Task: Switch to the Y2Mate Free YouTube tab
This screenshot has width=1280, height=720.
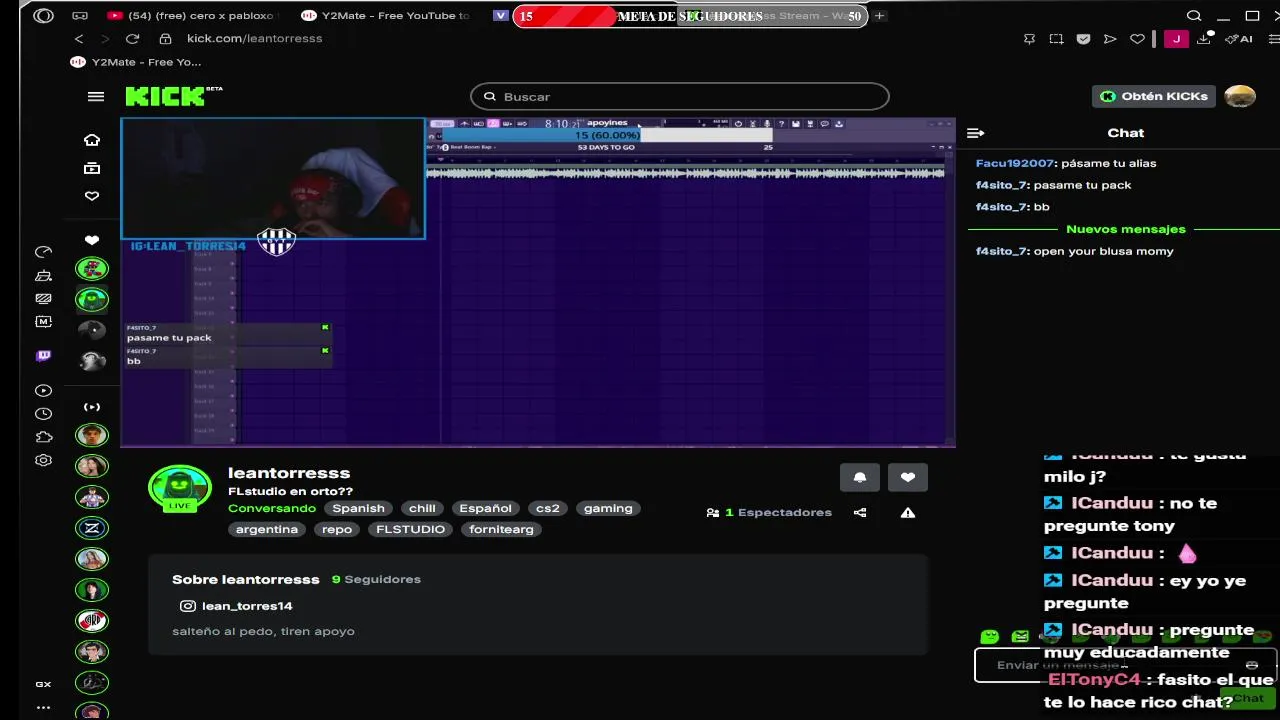Action: click(385, 16)
